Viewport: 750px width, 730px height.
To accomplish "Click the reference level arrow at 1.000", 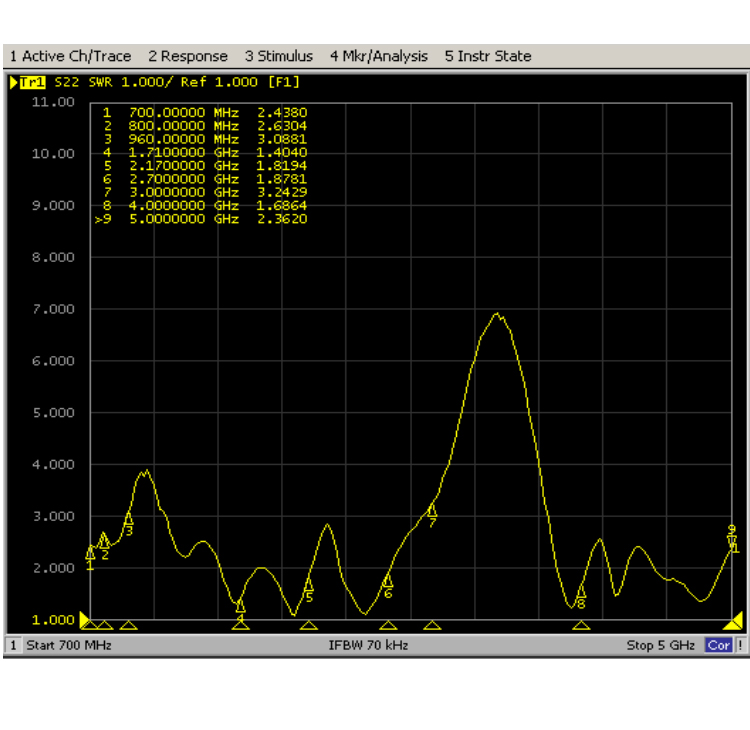I will coord(85,619).
